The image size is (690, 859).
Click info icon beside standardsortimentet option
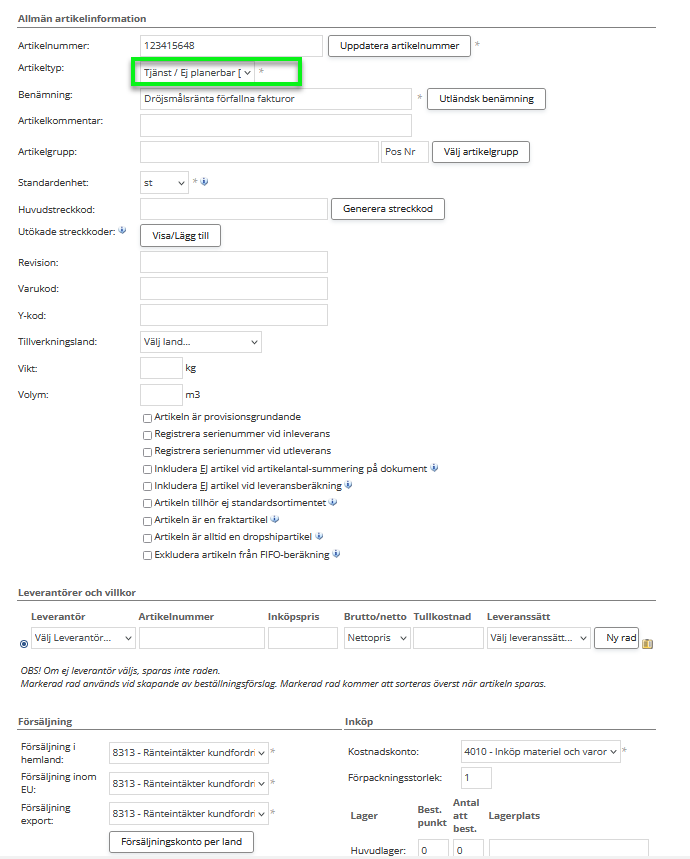pyautogui.click(x=333, y=502)
